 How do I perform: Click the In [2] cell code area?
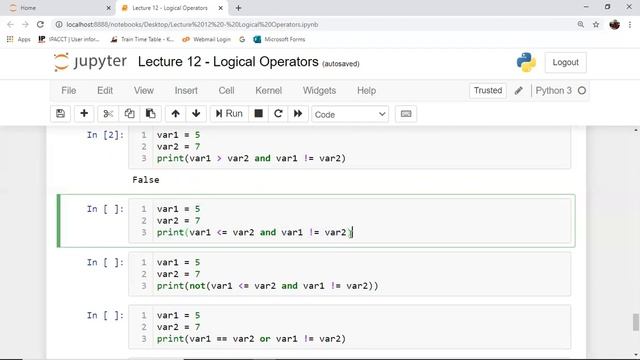coord(350,147)
